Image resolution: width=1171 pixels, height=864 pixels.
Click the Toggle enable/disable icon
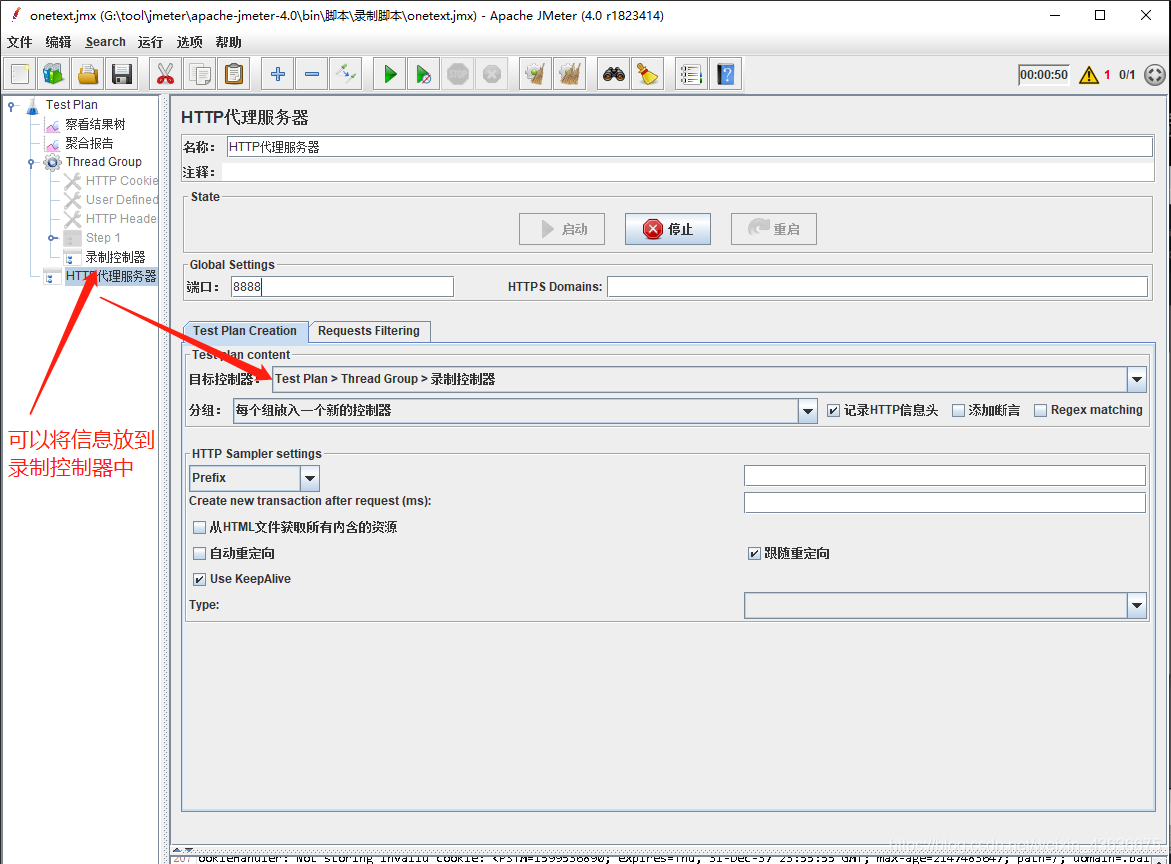click(x=346, y=74)
